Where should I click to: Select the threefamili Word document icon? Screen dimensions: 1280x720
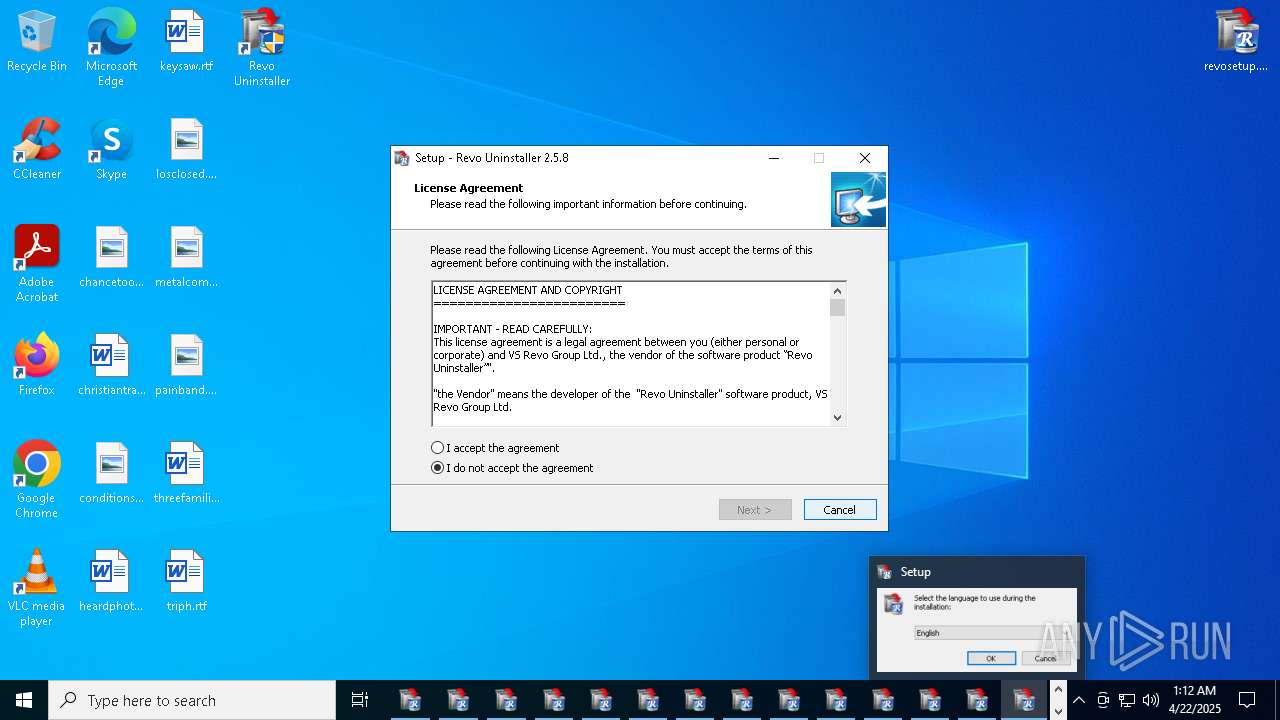point(186,474)
